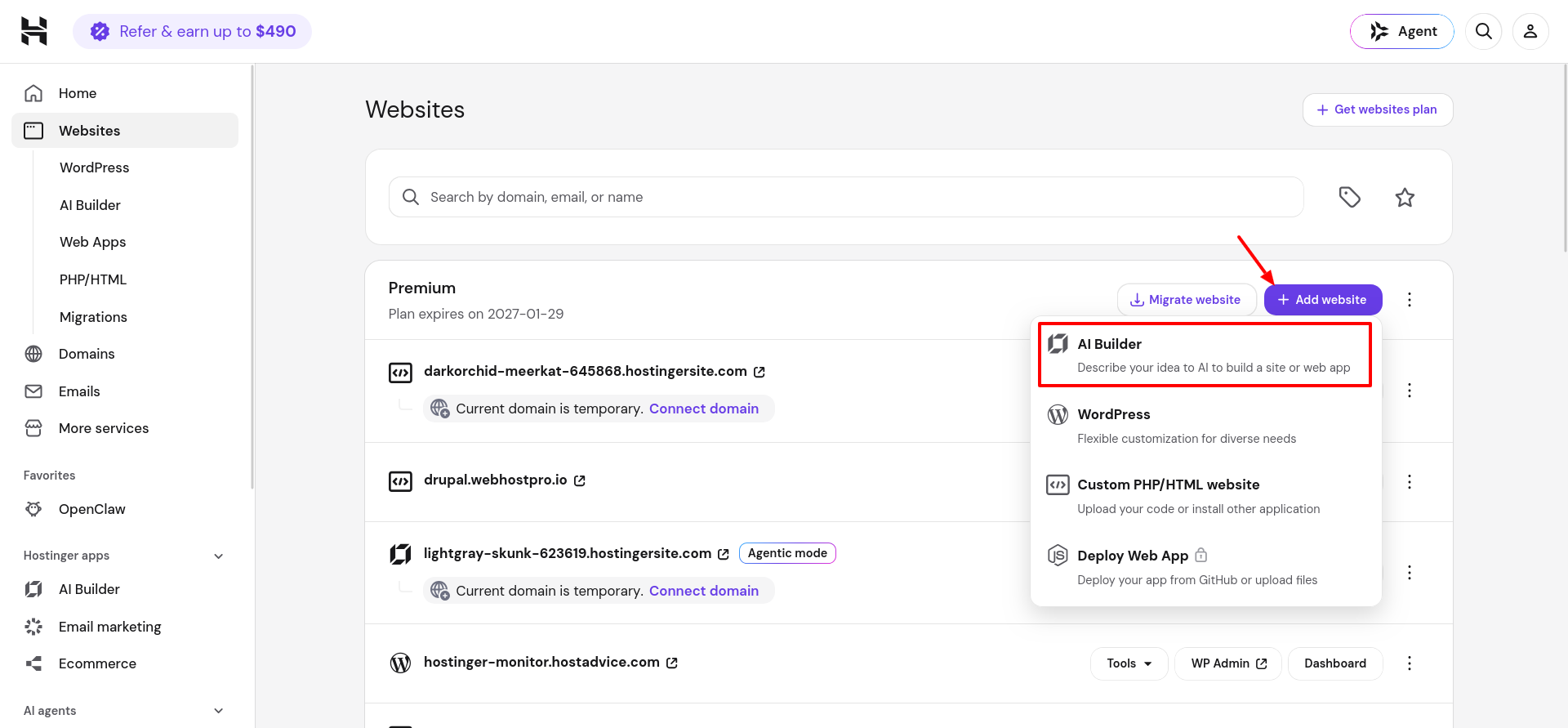This screenshot has width=1568, height=728.
Task: Open AI Builder submenu under Websites
Action: (x=90, y=205)
